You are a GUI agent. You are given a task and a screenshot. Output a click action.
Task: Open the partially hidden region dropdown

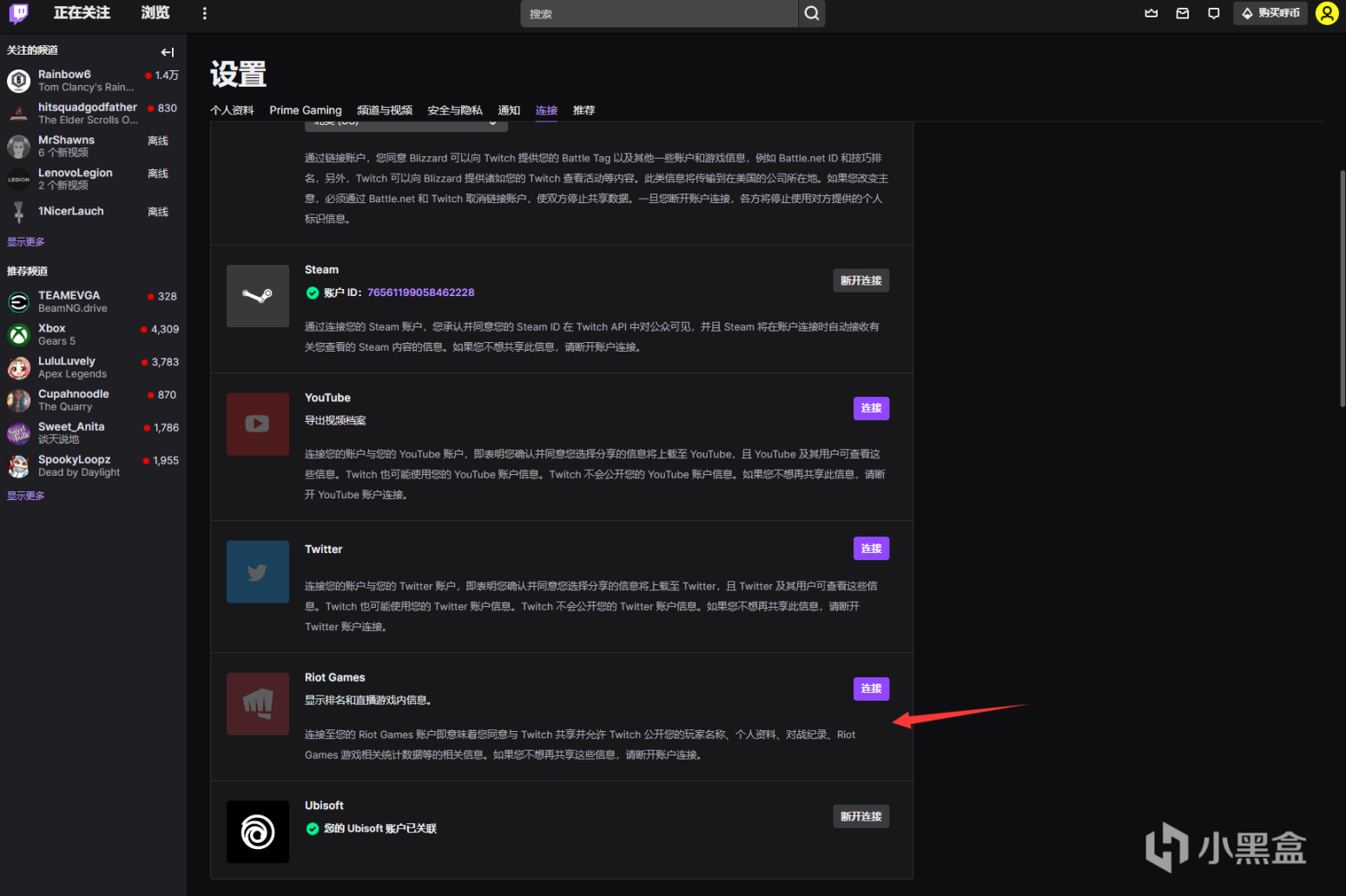point(406,126)
